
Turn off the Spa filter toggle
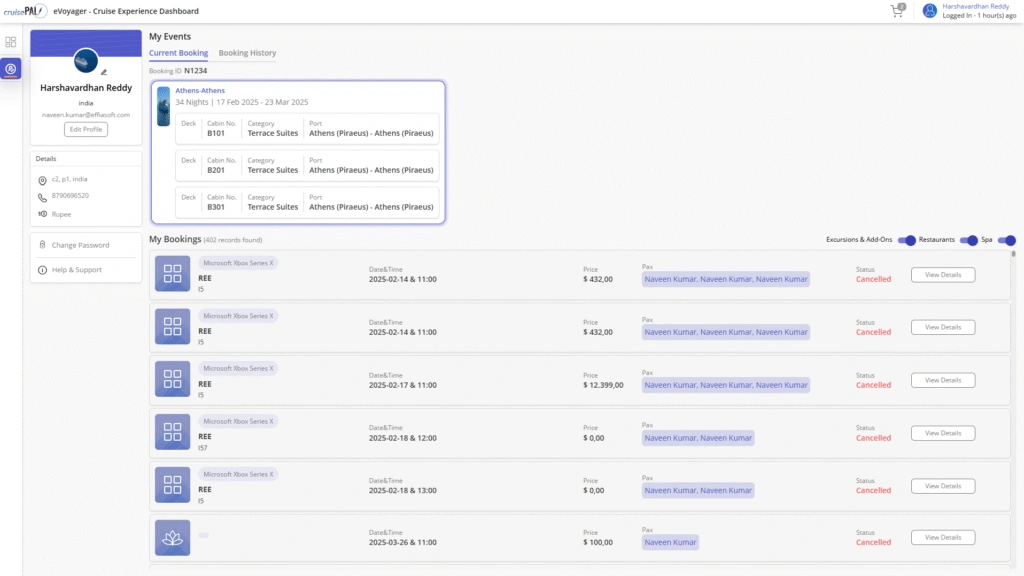[1006, 240]
